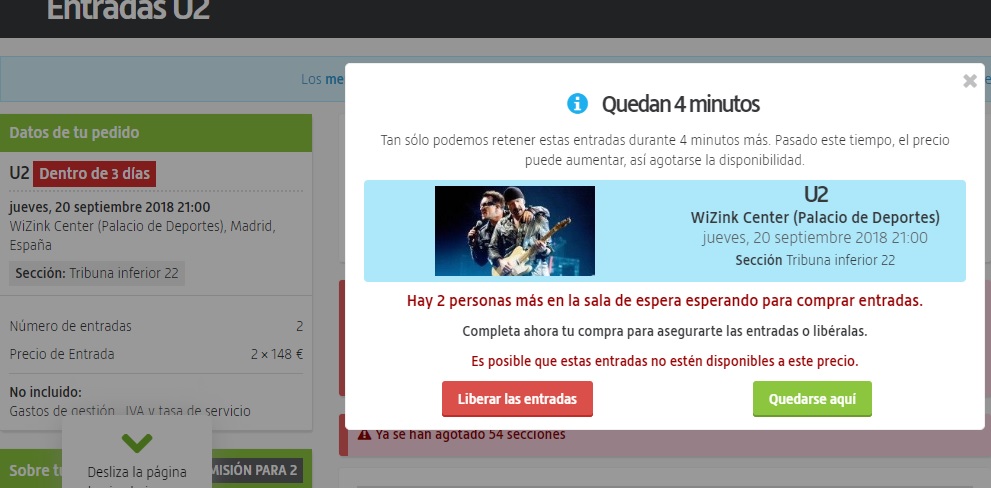The image size is (991, 488).
Task: Click the Dentro de 3 días red badge
Action: [x=94, y=174]
